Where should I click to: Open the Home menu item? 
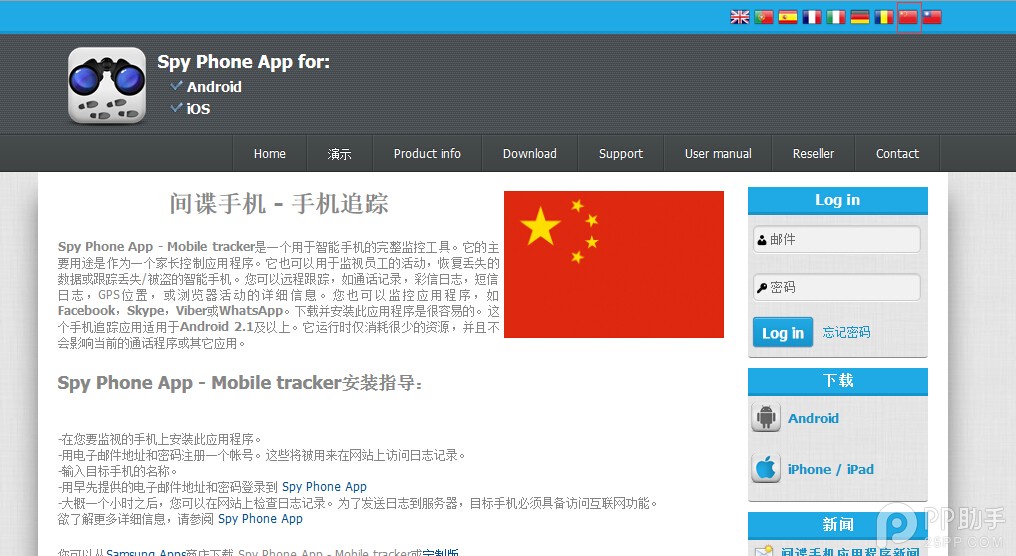[x=269, y=154]
